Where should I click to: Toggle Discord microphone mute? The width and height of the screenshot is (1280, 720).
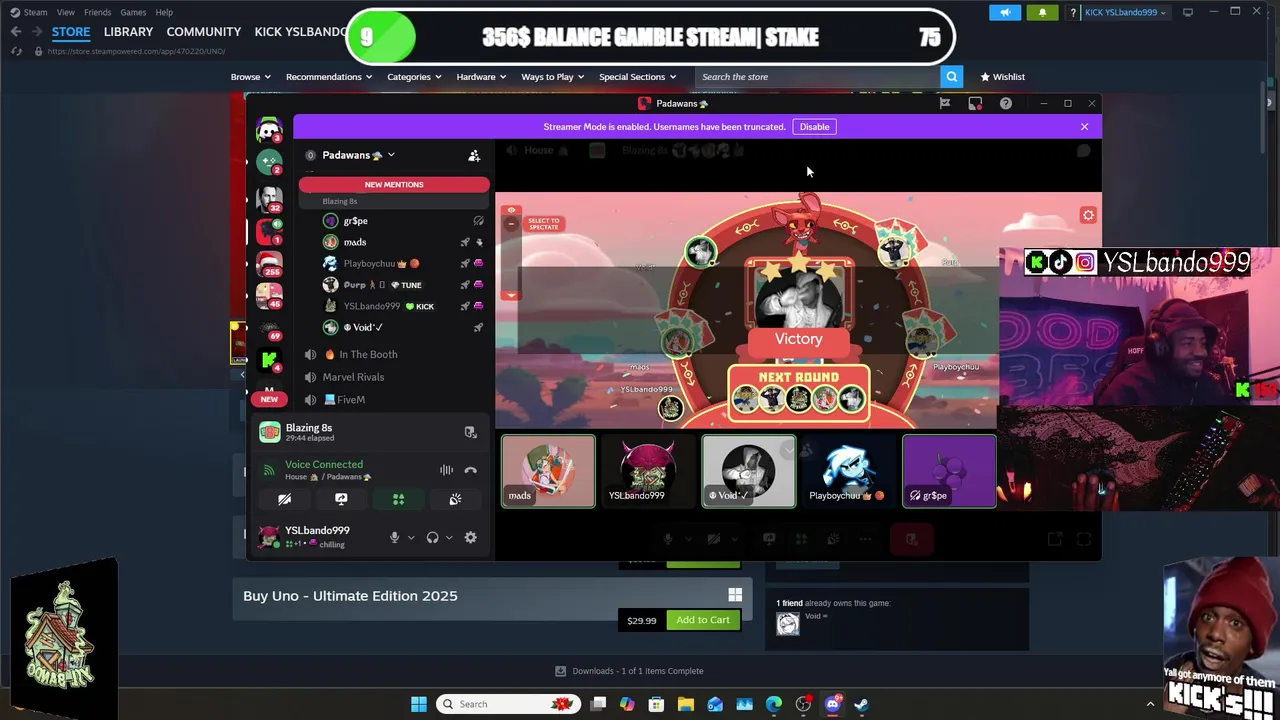(394, 537)
